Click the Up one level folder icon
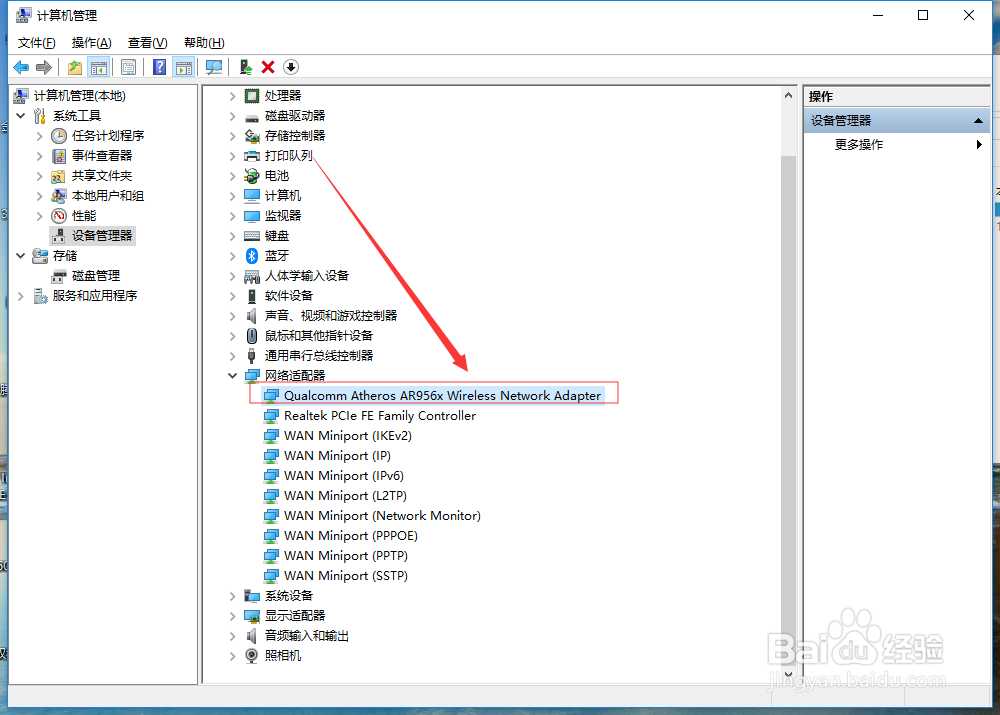This screenshot has width=1000, height=715. [75, 67]
